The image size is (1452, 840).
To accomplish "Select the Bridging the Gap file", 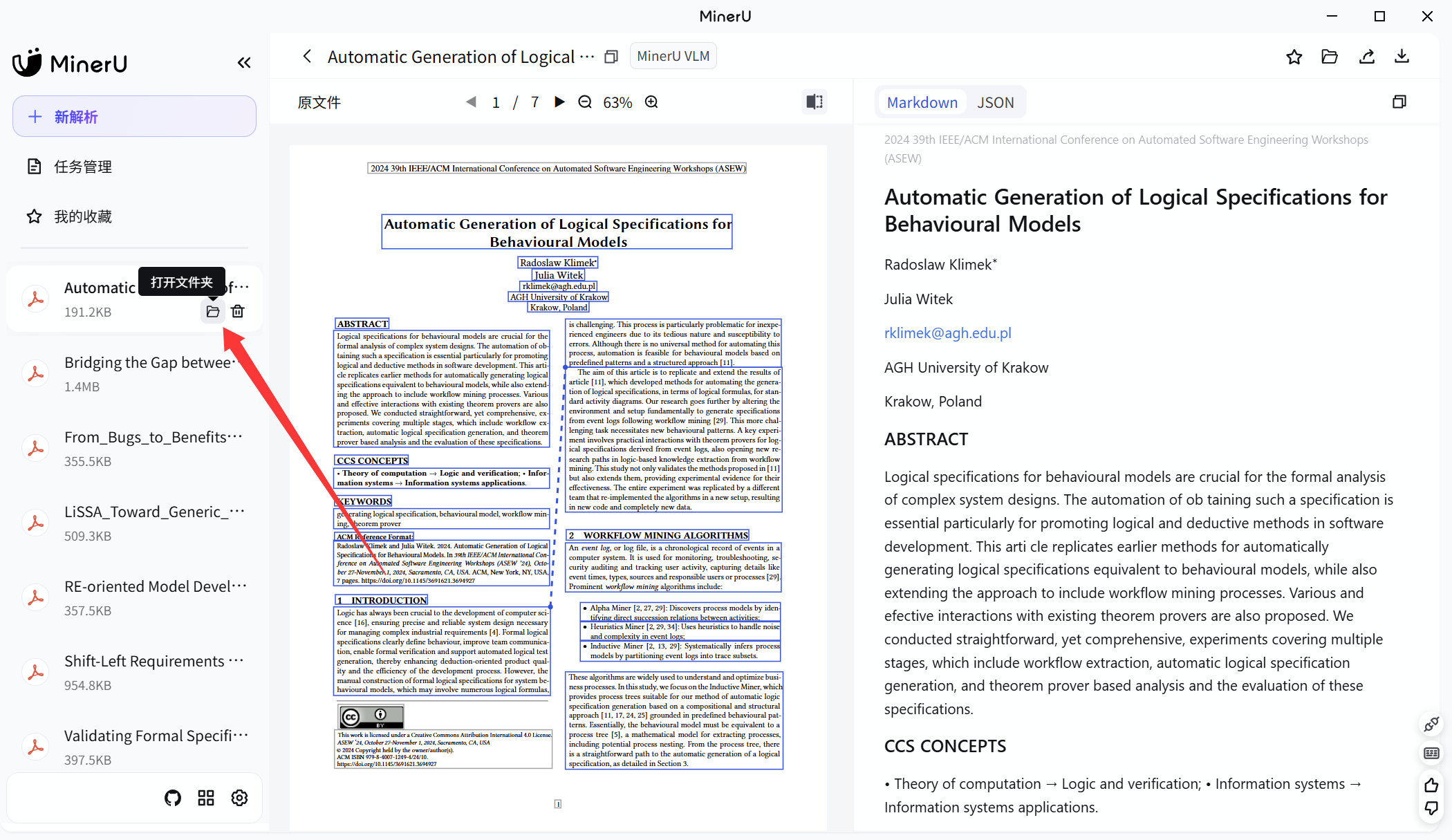I will (x=134, y=373).
